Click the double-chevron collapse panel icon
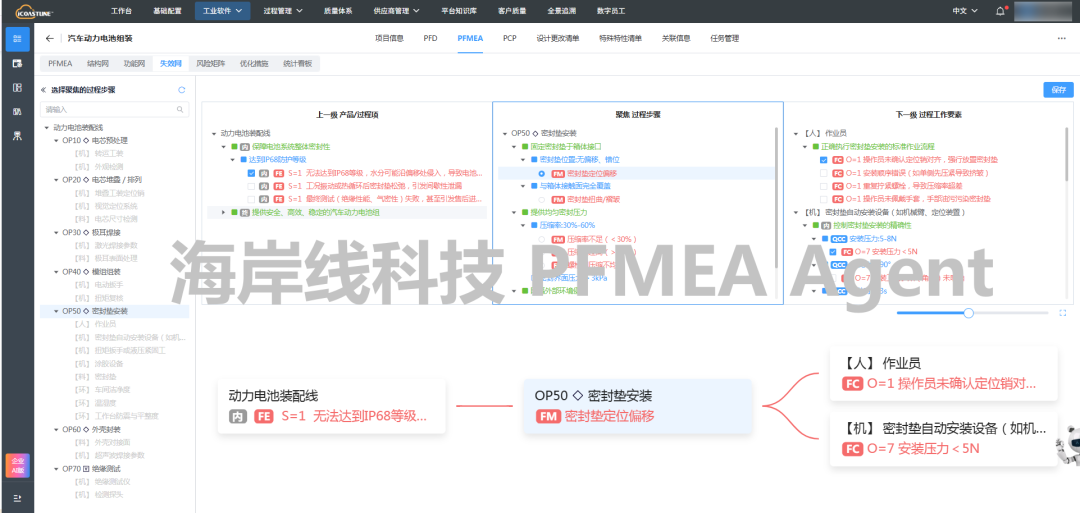The image size is (1080, 513). pyautogui.click(x=43, y=90)
